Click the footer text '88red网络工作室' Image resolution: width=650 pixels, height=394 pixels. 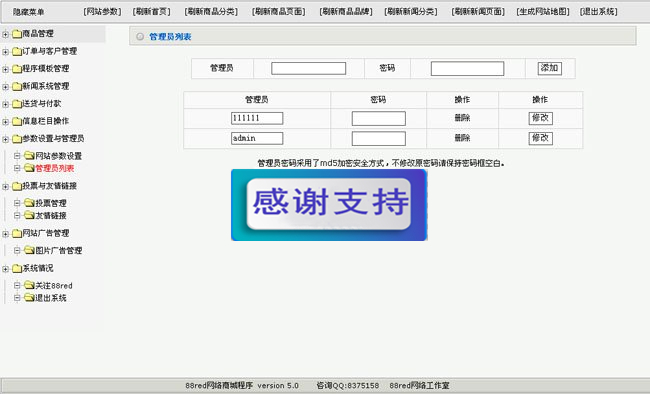419,386
